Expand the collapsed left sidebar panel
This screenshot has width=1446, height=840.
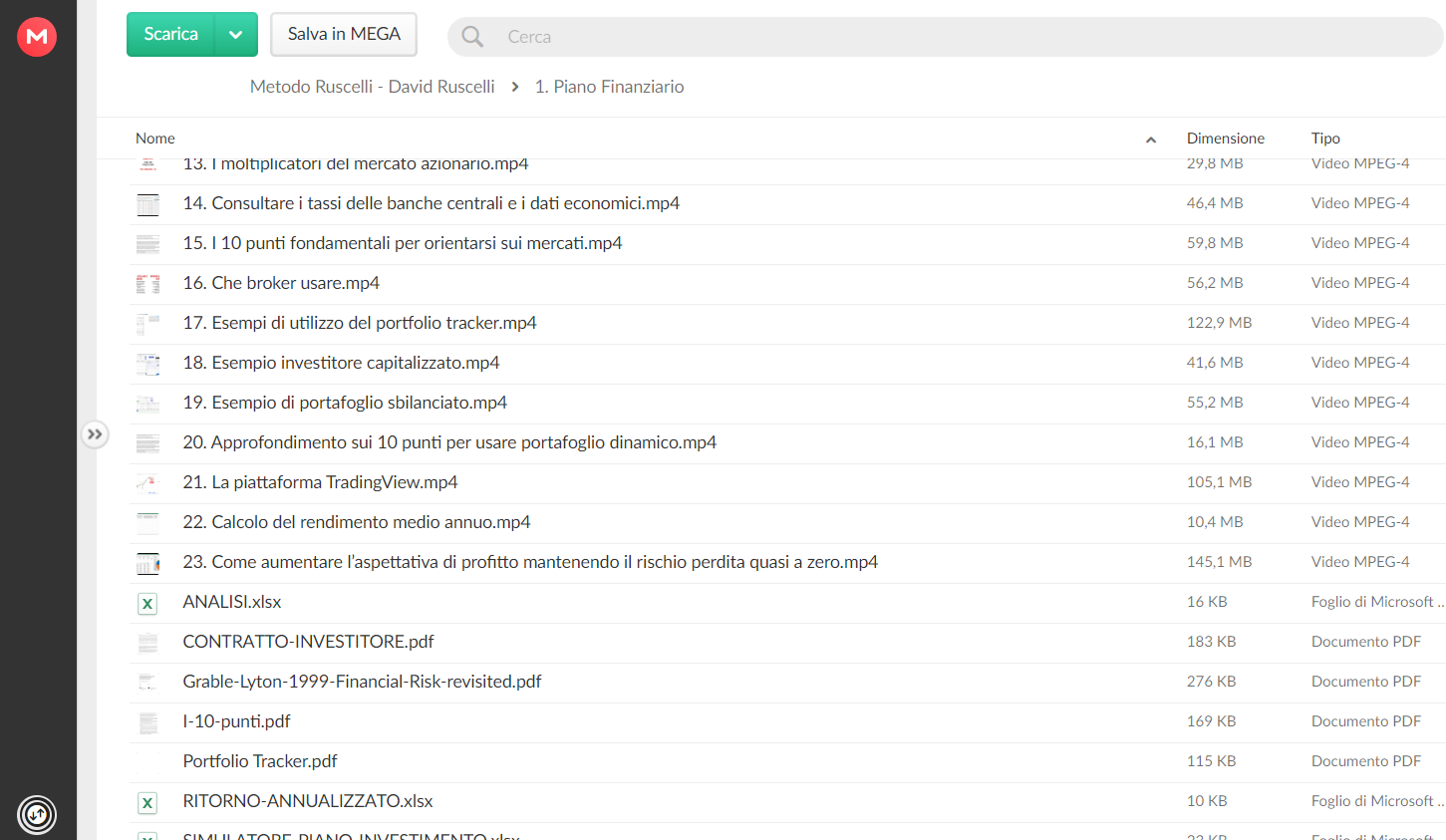click(x=95, y=434)
